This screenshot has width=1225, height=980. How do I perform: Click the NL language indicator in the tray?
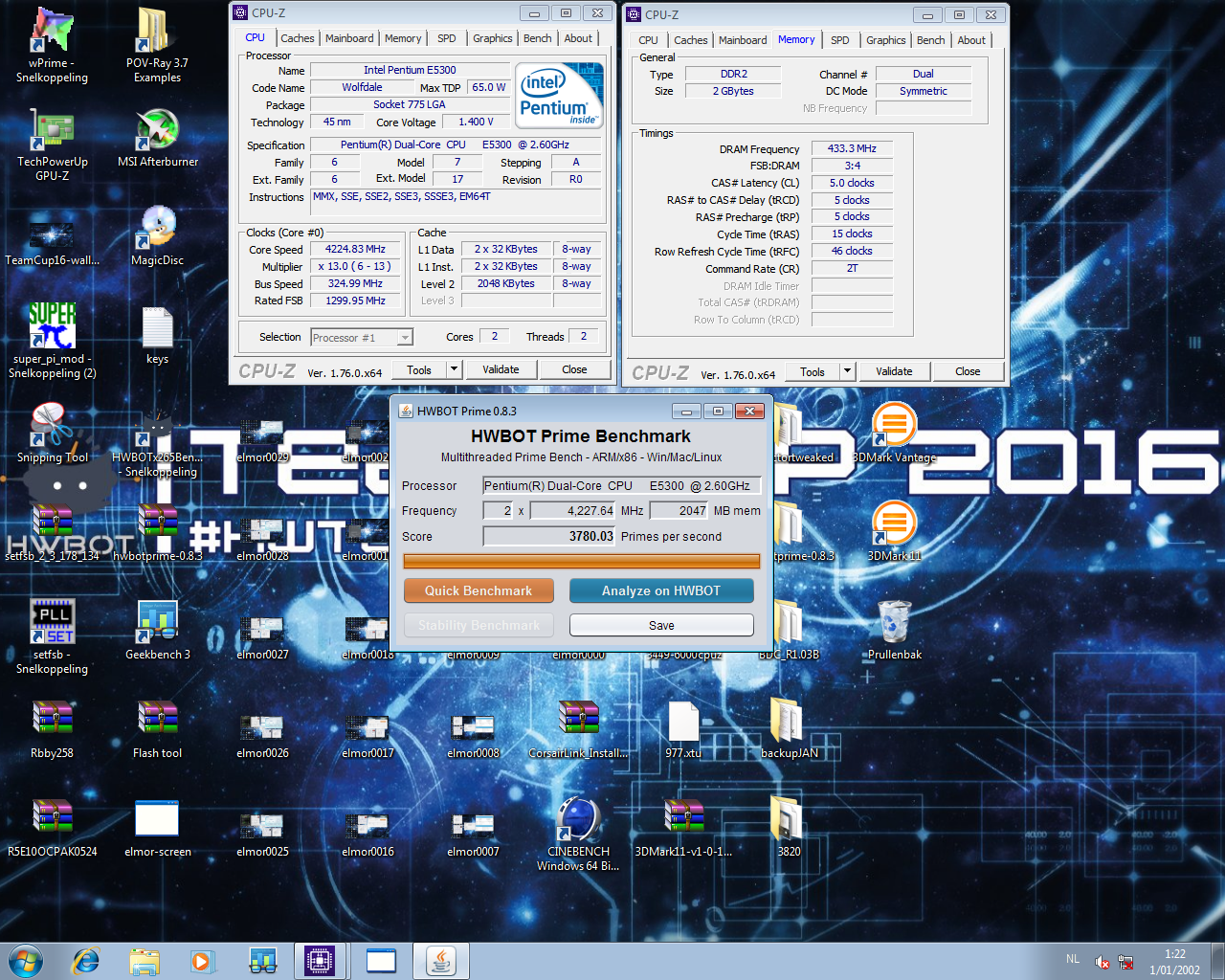tap(1072, 959)
